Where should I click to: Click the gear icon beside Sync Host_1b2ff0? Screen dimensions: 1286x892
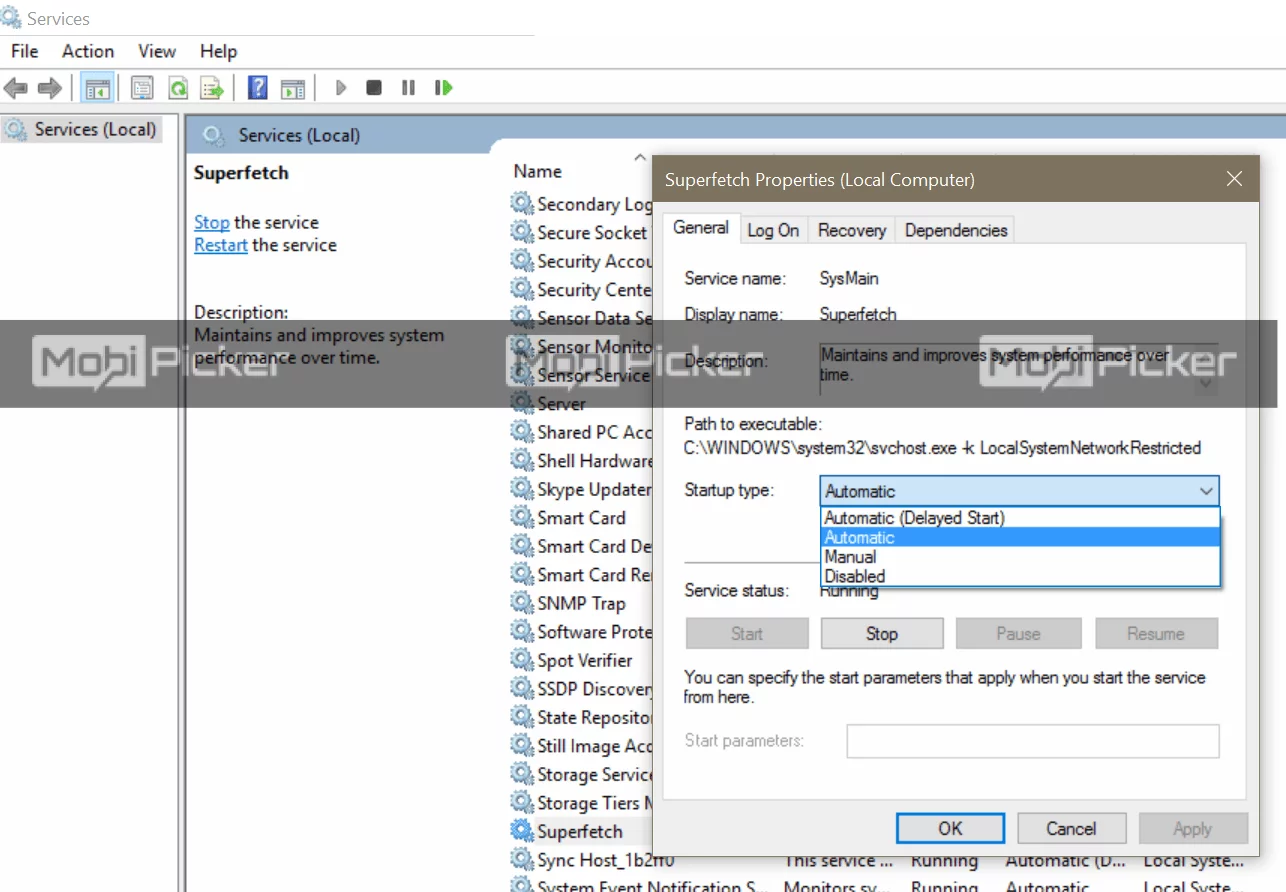[522, 860]
